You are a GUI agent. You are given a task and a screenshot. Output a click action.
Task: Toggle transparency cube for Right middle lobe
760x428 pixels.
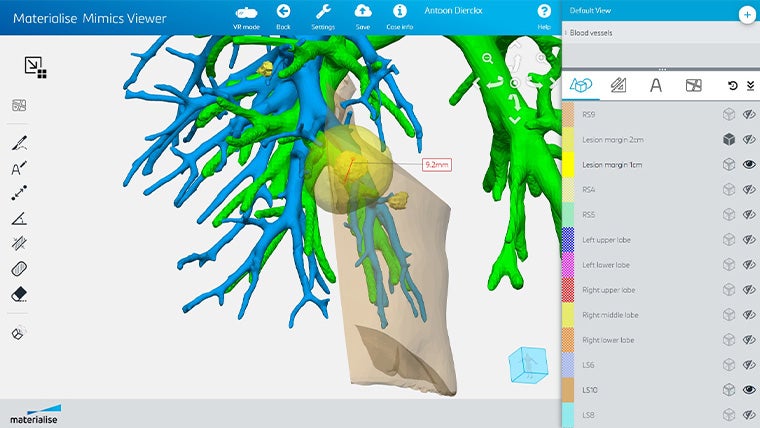729,315
